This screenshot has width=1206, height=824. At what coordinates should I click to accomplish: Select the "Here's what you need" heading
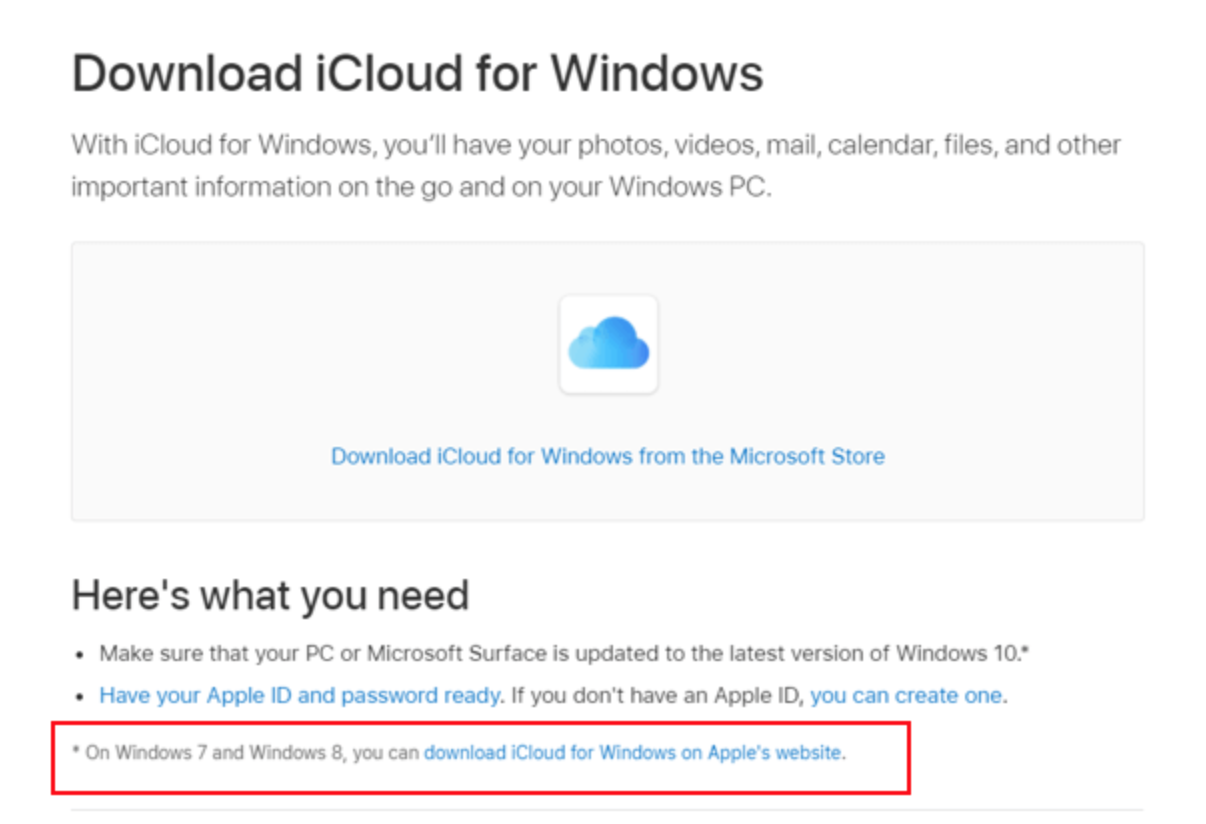tap(270, 596)
